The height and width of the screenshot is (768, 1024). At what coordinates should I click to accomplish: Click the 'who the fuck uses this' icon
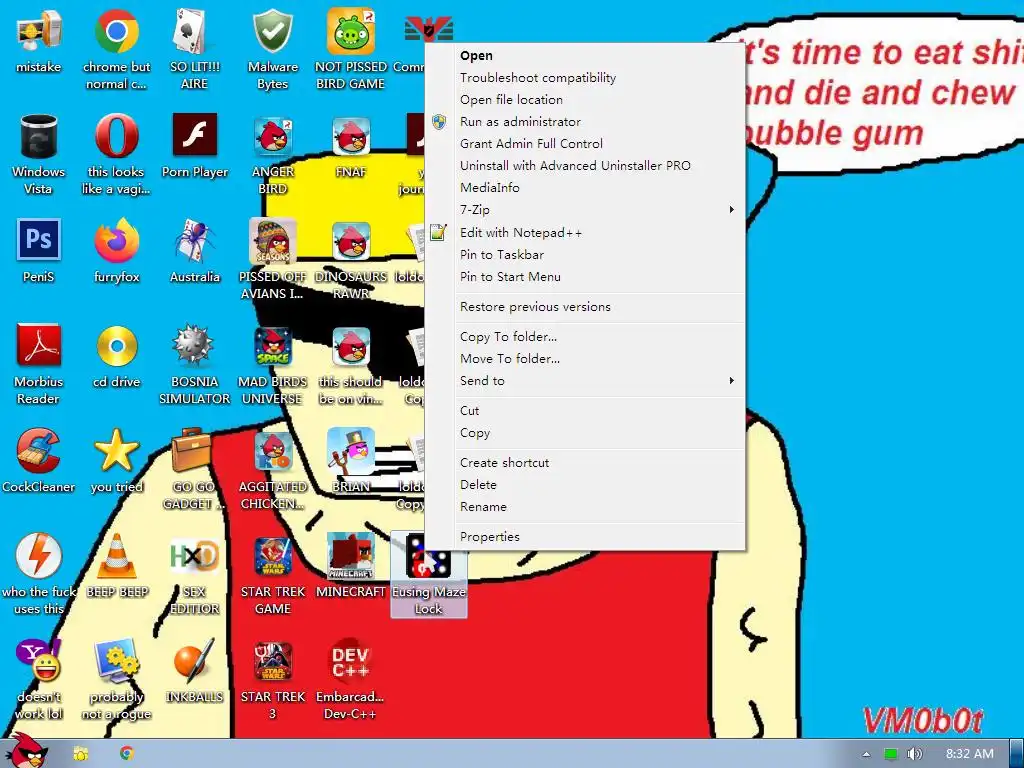(39, 575)
